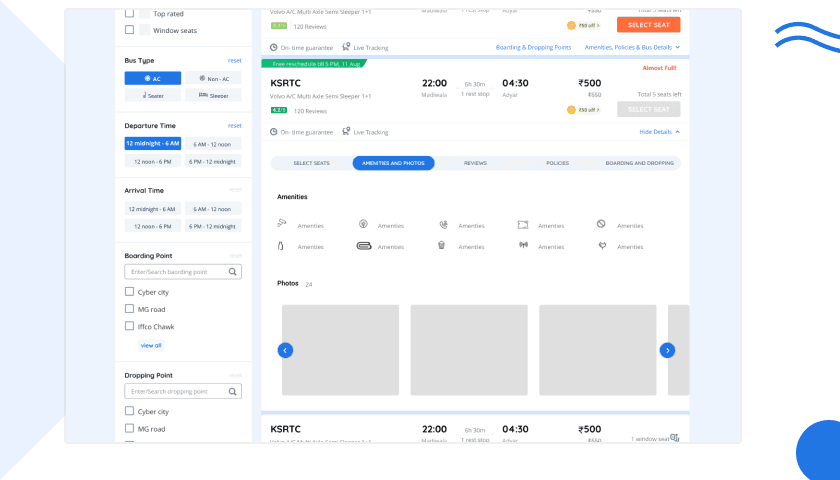Image resolution: width=840 pixels, height=480 pixels.
Task: Collapse details with Hide Details
Action: tap(659, 132)
